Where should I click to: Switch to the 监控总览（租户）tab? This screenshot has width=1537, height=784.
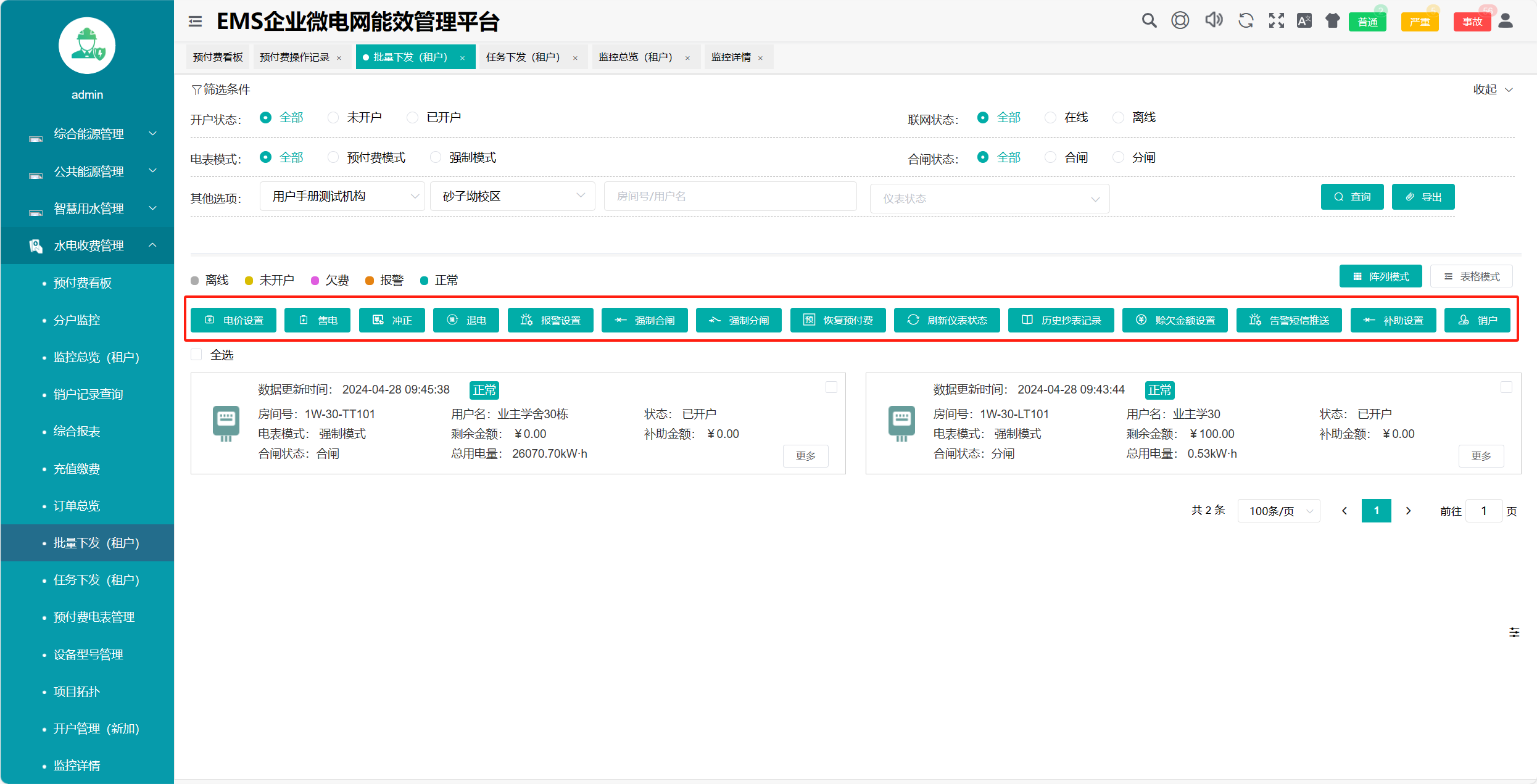click(x=636, y=57)
